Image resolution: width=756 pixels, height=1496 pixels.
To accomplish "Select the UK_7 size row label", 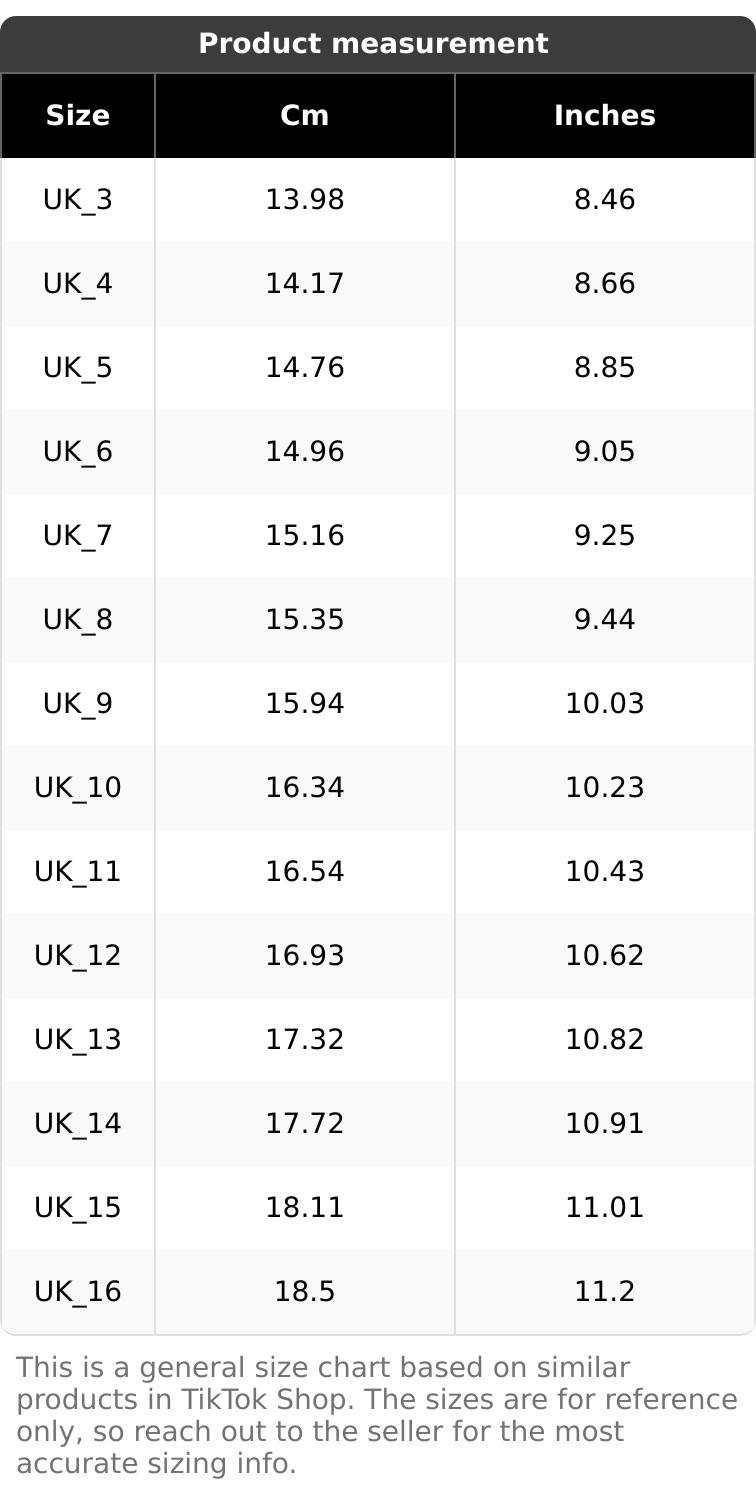I will pyautogui.click(x=78, y=536).
